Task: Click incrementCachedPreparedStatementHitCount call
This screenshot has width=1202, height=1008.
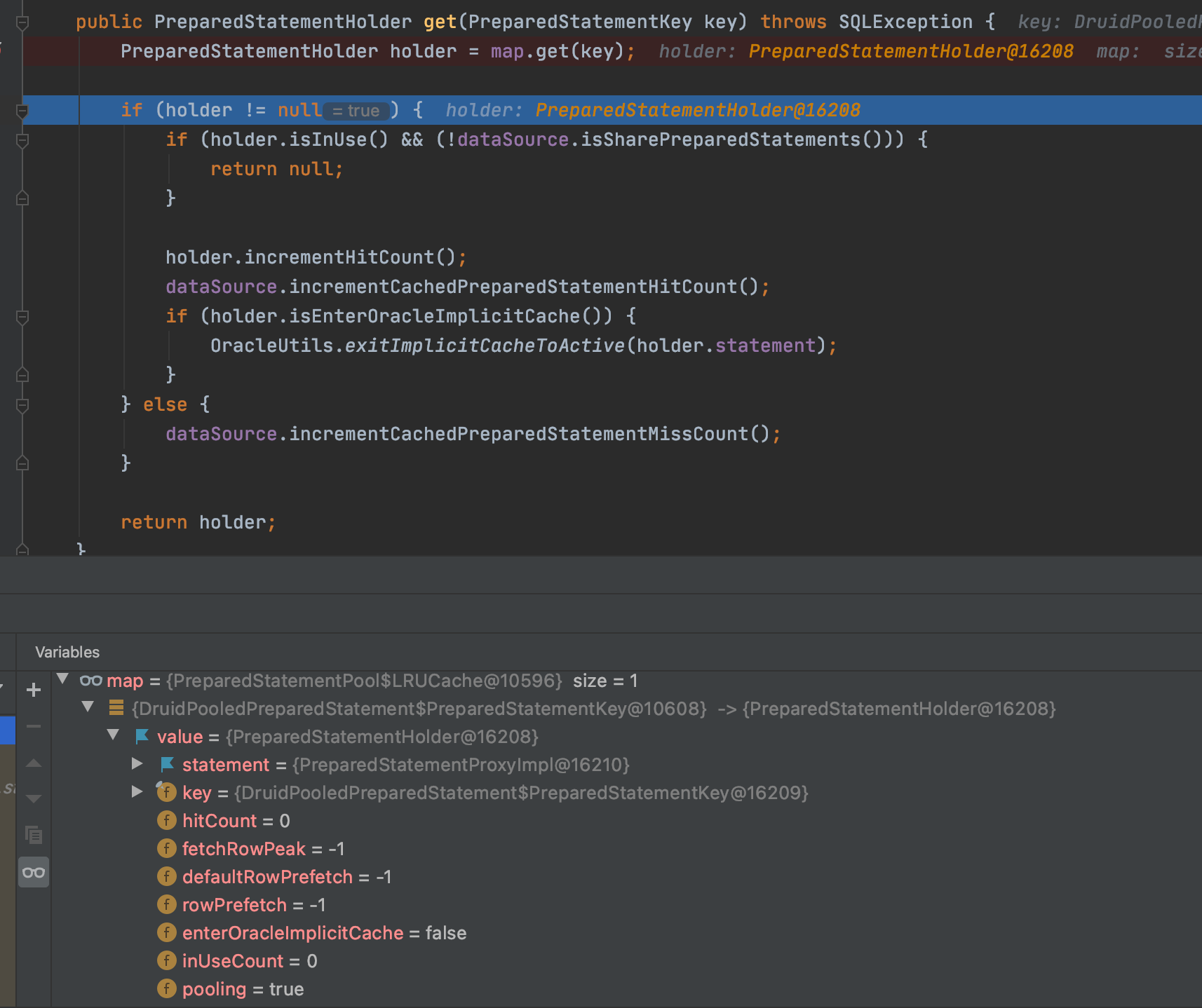Action: tap(513, 287)
